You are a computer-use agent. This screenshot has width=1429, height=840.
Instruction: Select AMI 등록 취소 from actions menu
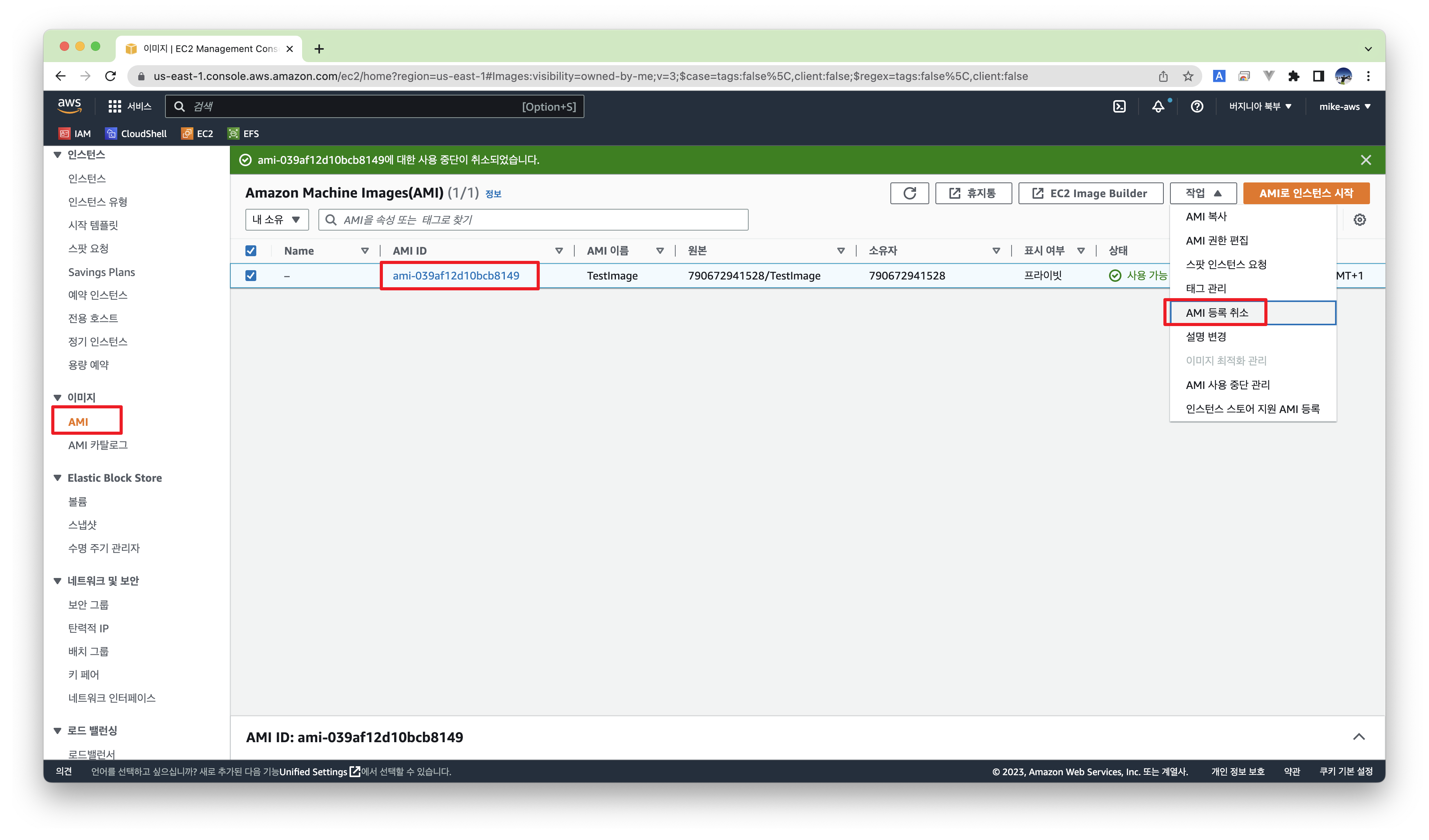[1217, 313]
